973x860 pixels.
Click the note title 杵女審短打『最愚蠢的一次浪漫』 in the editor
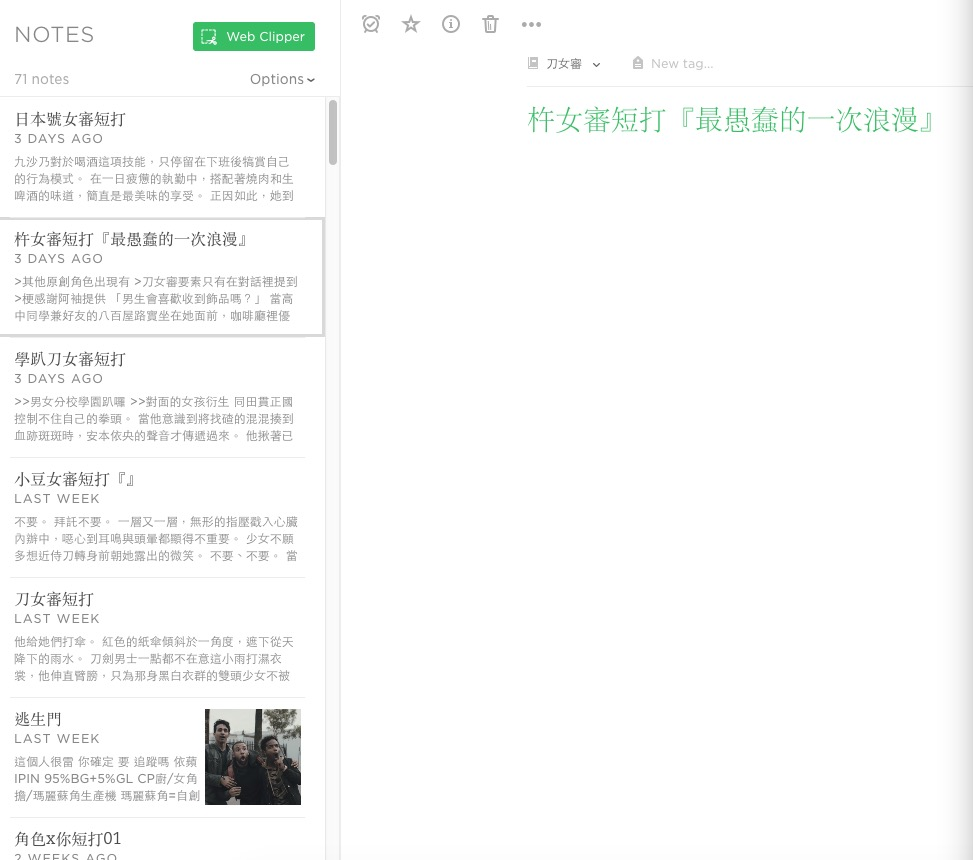click(x=730, y=120)
